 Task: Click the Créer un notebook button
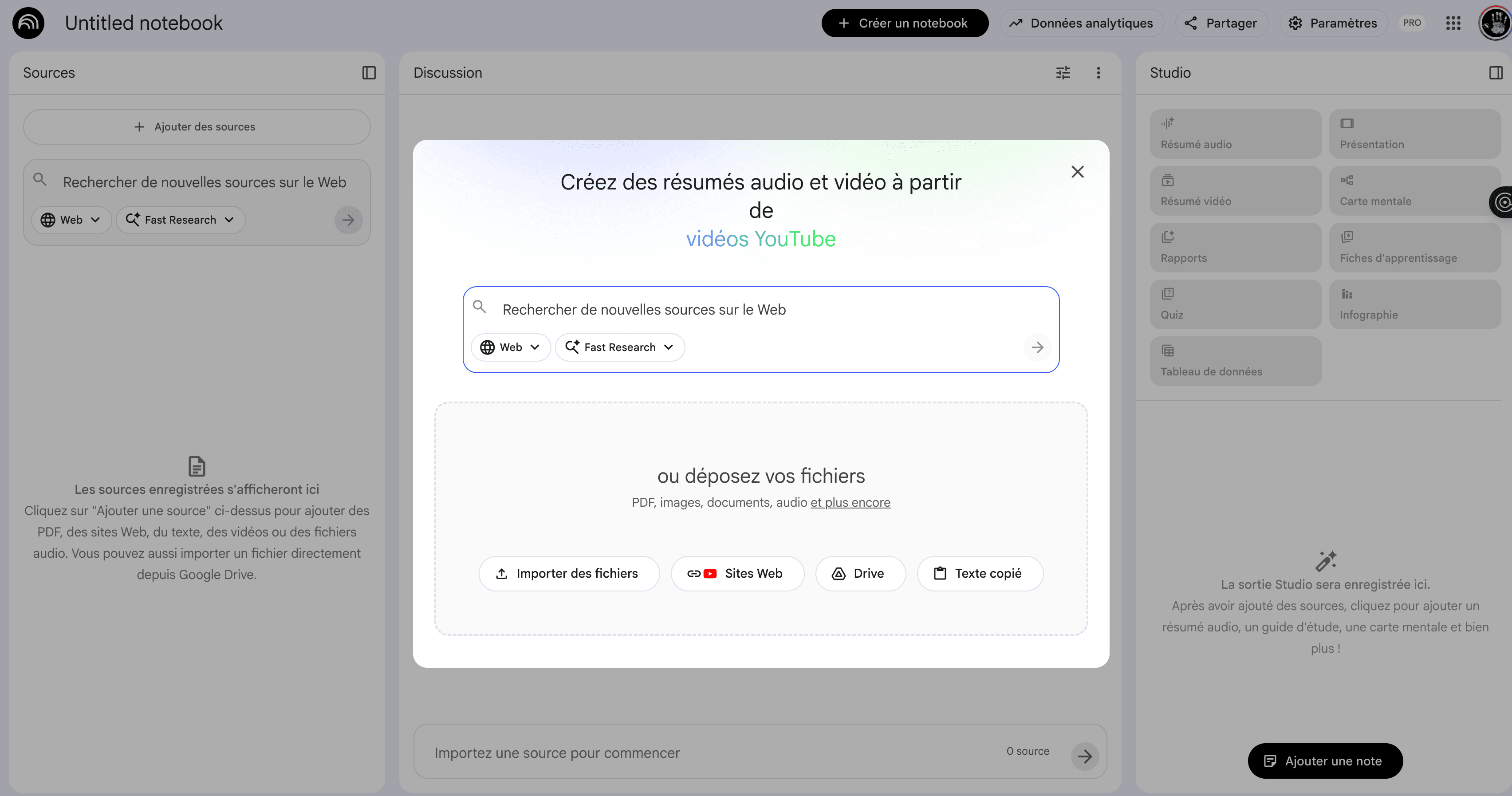[904, 23]
